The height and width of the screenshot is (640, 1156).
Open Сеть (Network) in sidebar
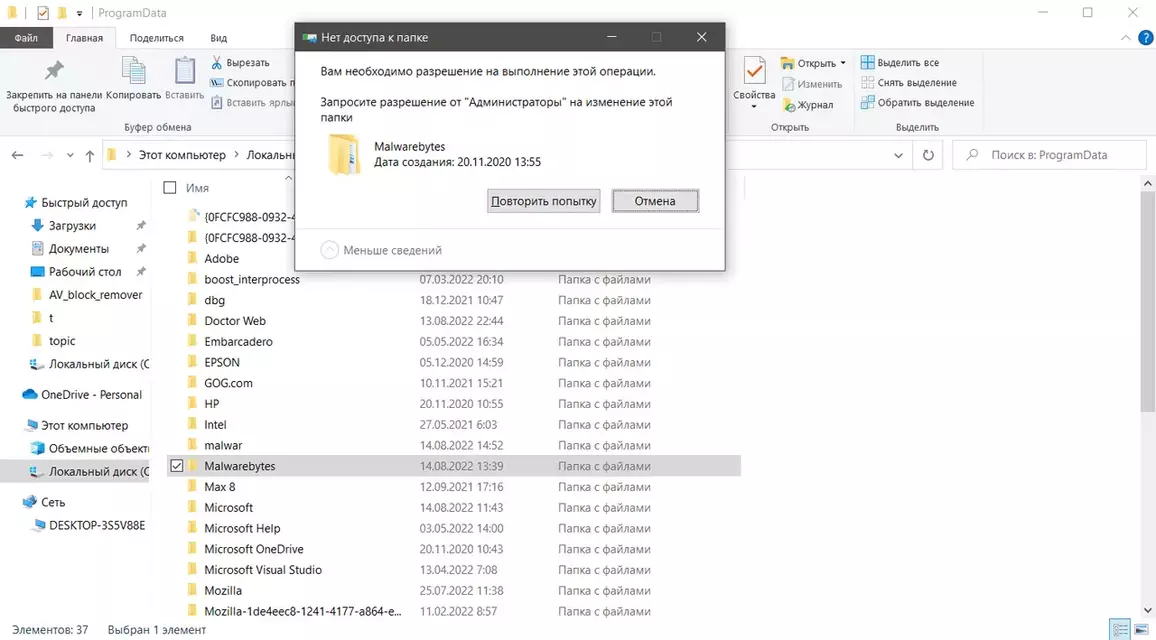pyautogui.click(x=44, y=502)
